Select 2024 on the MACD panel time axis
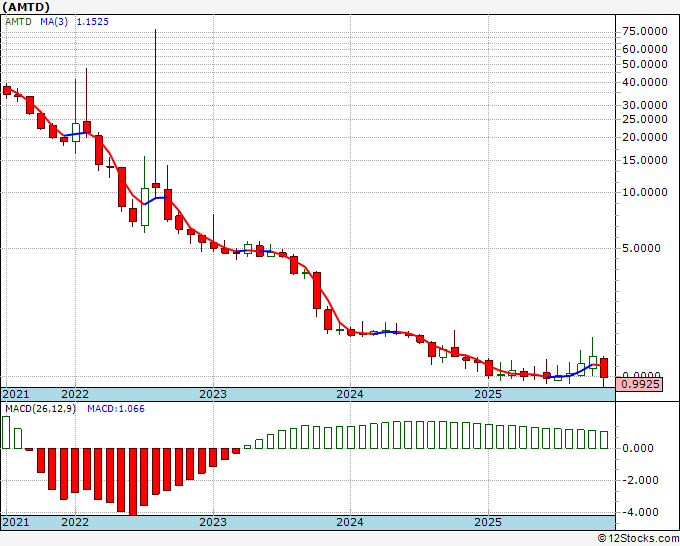The height and width of the screenshot is (546, 680). click(x=350, y=522)
